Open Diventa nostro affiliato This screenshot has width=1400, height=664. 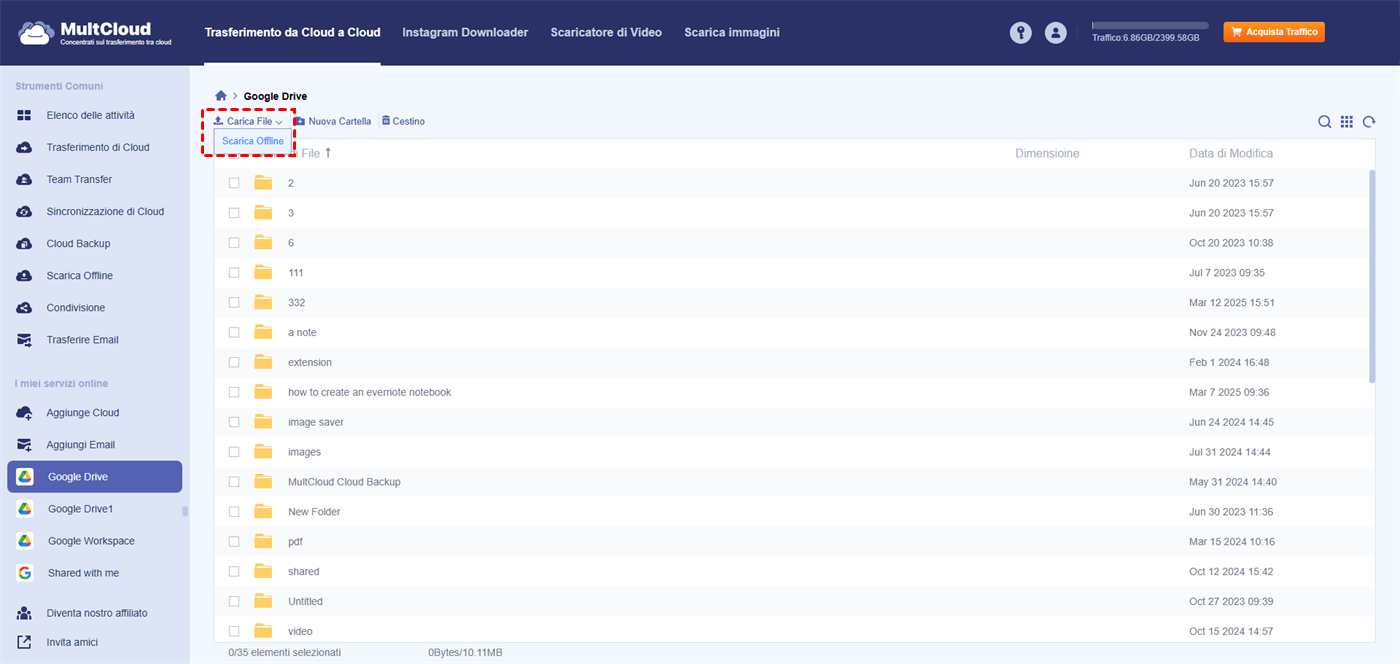pyautogui.click(x=96, y=612)
